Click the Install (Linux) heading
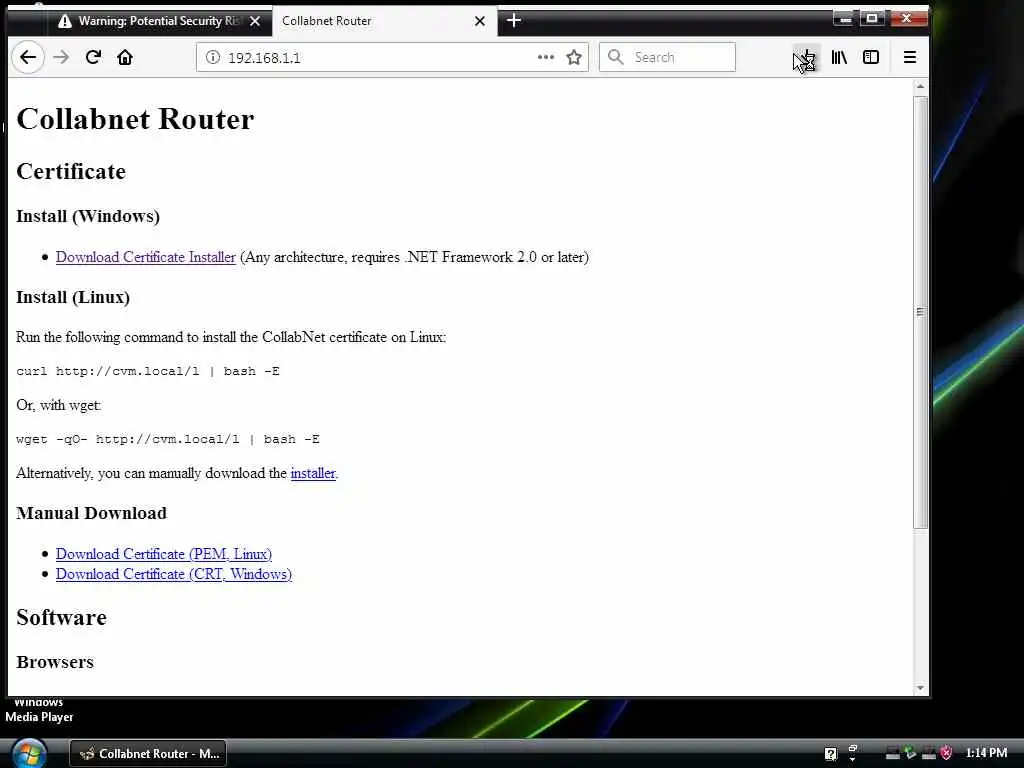 pos(73,298)
